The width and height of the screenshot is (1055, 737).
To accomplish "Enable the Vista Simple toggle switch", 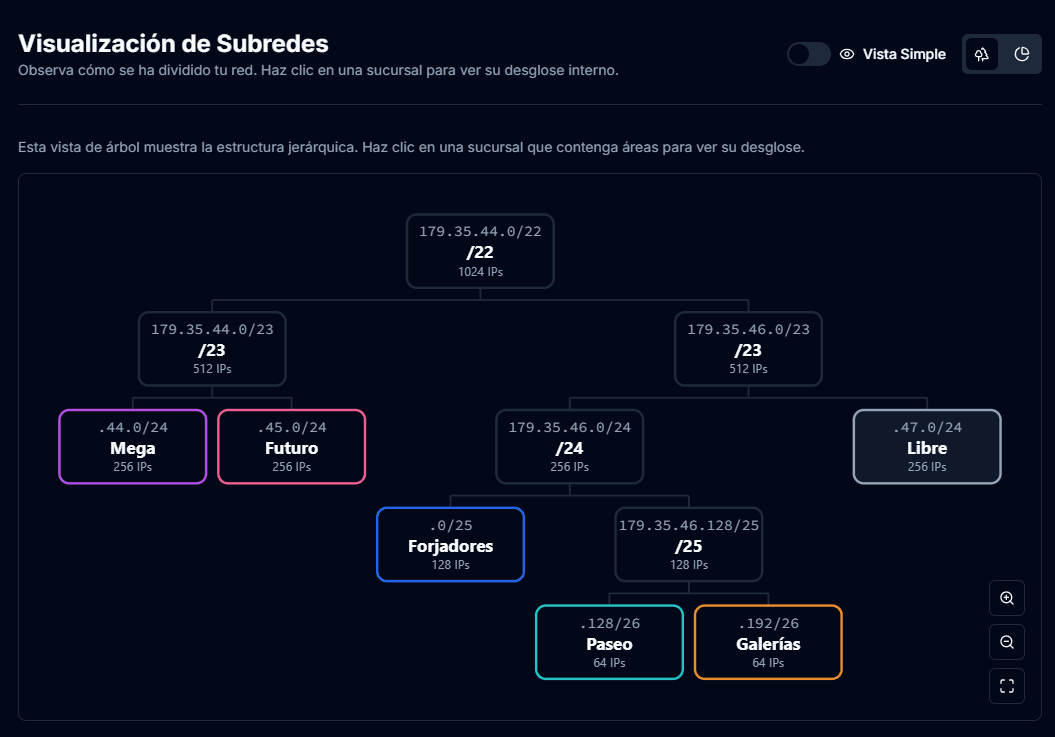I will tap(808, 54).
